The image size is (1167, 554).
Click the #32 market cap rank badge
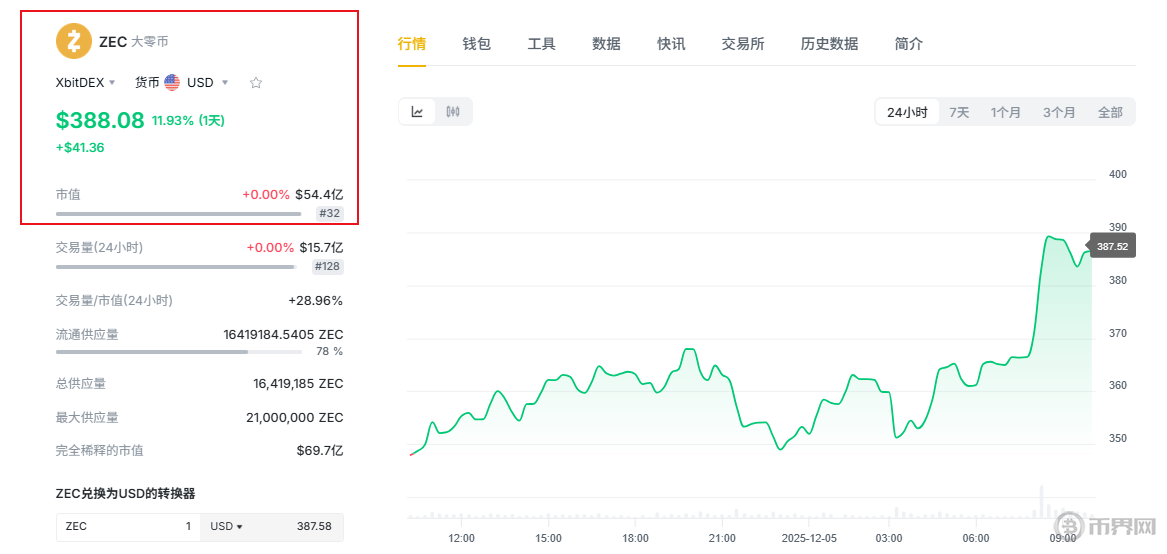click(329, 213)
